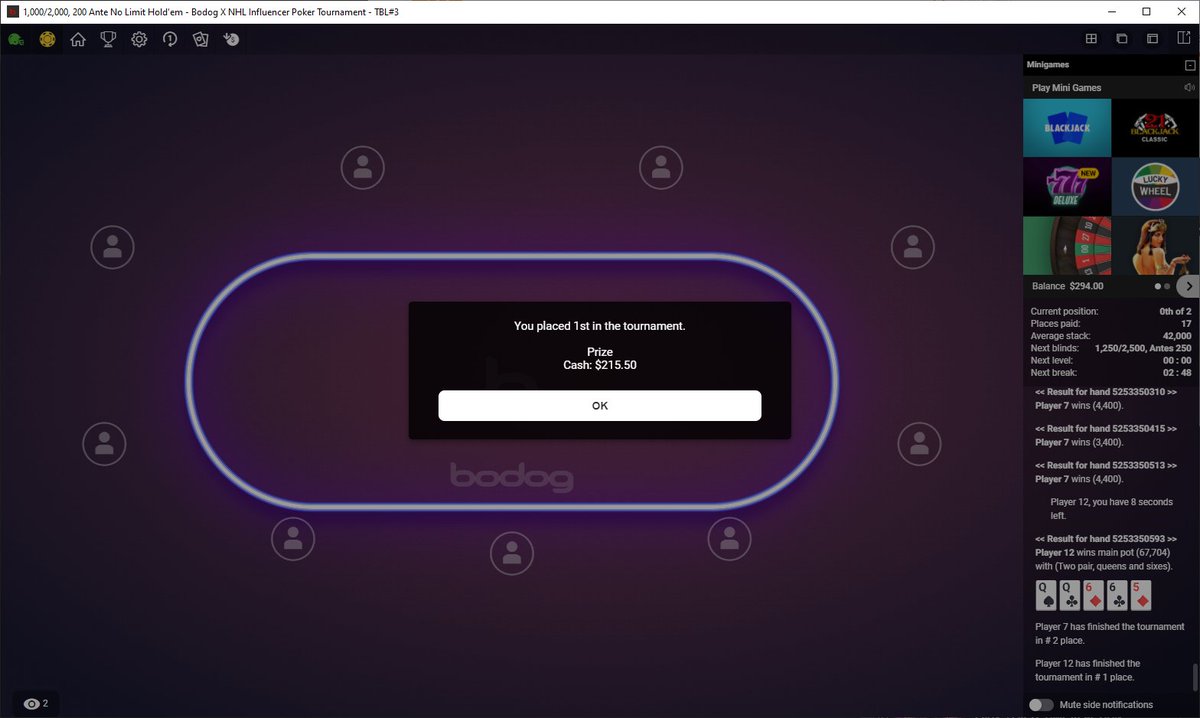Click the 'Places paid: 17' row
Viewport: 1200px width, 718px height.
pos(1111,324)
